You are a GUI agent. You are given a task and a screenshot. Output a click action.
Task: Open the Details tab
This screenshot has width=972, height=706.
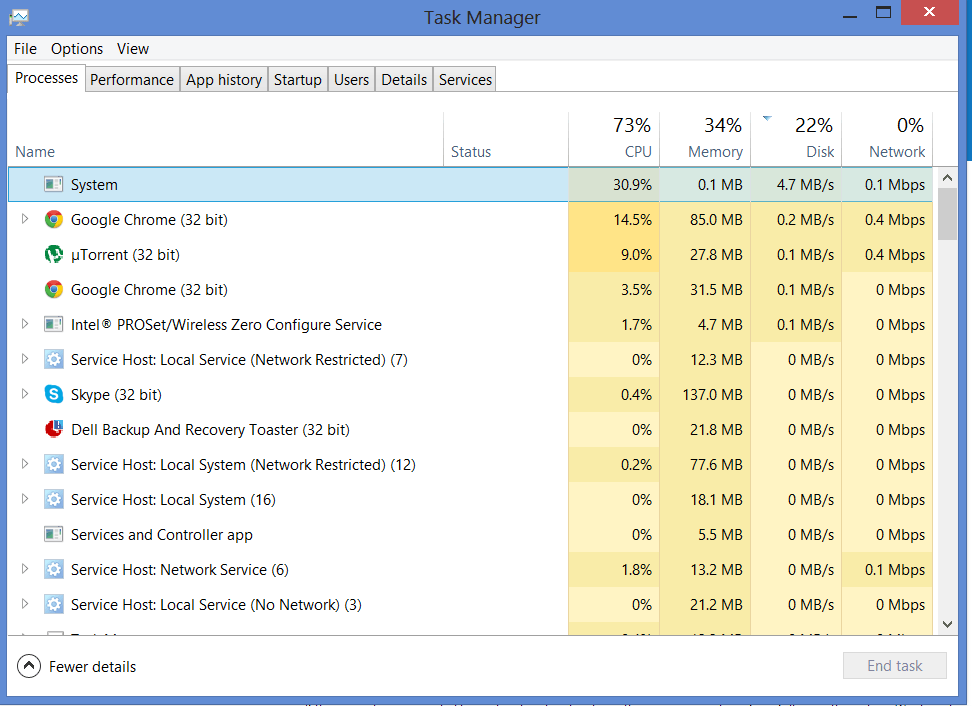pyautogui.click(x=404, y=79)
